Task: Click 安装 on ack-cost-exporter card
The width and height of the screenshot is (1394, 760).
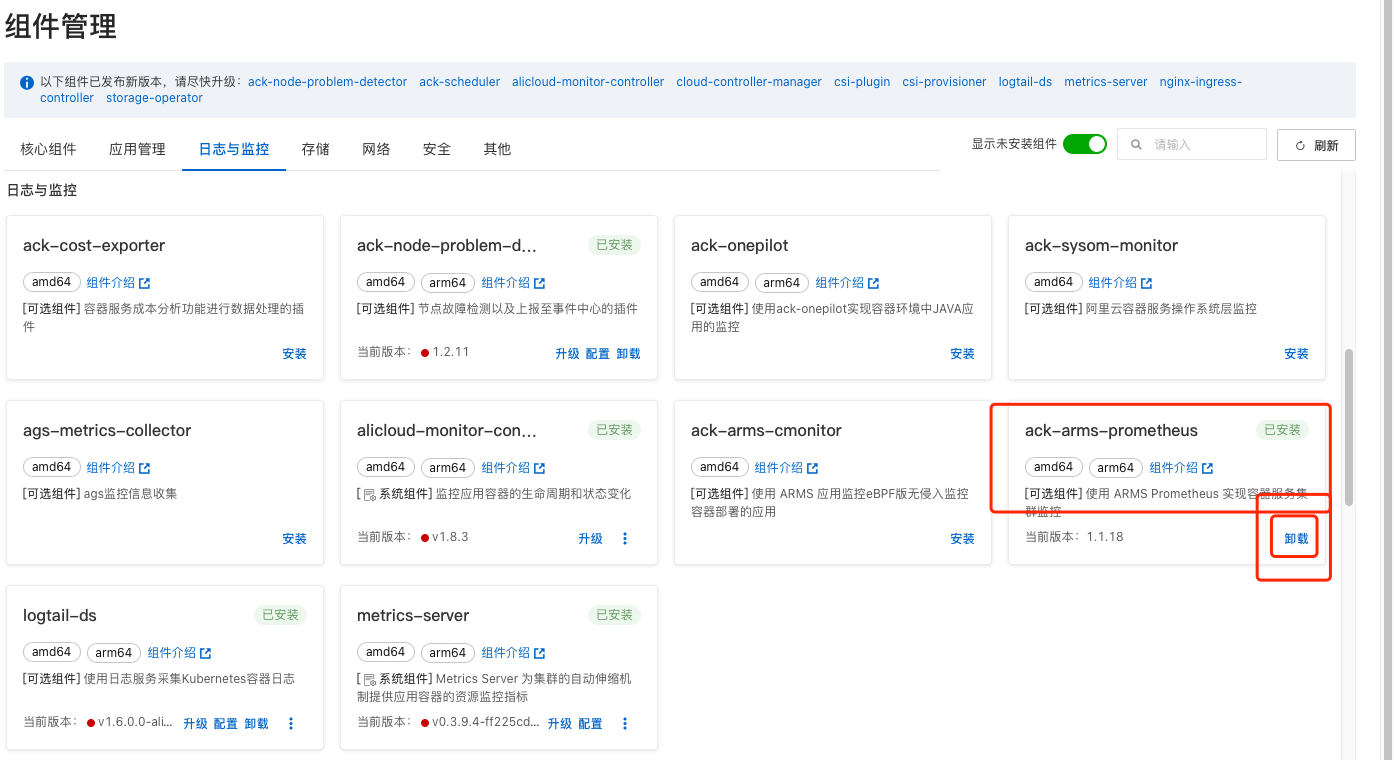Action: pyautogui.click(x=294, y=353)
